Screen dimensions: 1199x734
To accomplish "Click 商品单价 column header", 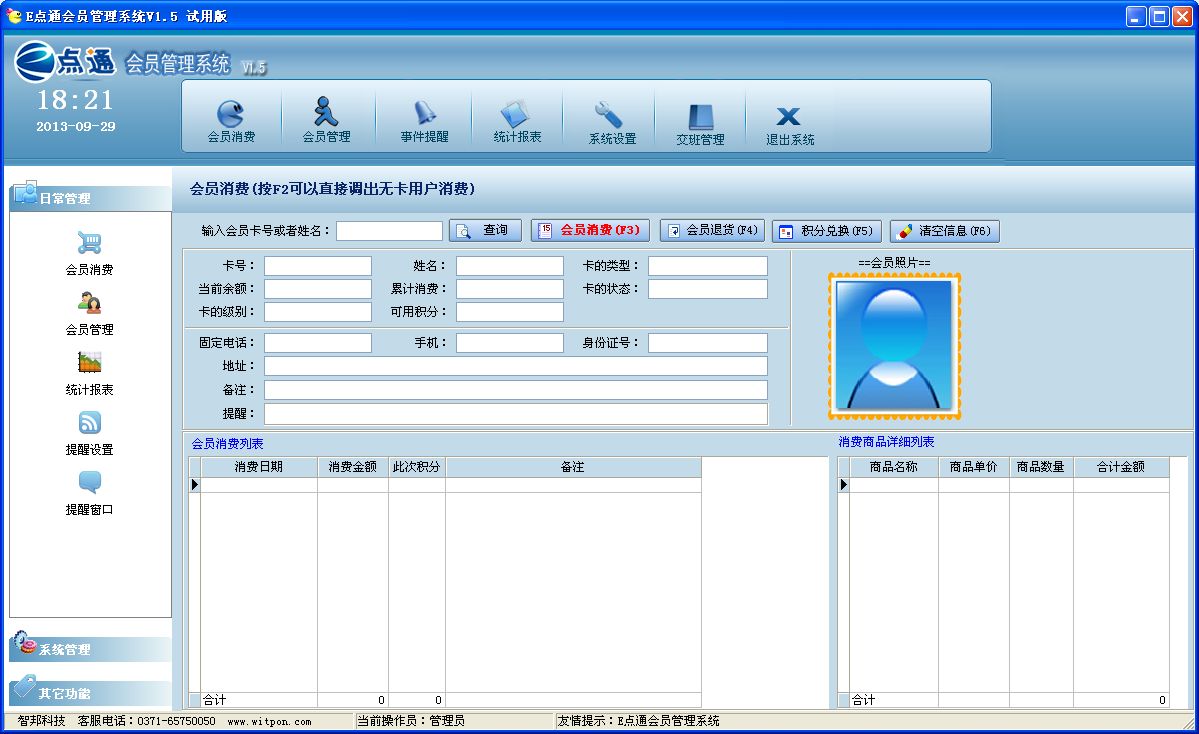I will (973, 467).
